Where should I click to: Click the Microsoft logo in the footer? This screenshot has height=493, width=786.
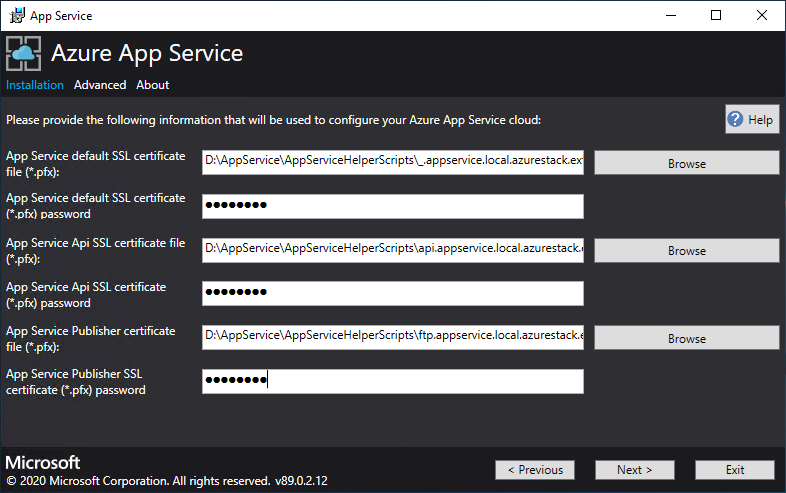[43, 463]
